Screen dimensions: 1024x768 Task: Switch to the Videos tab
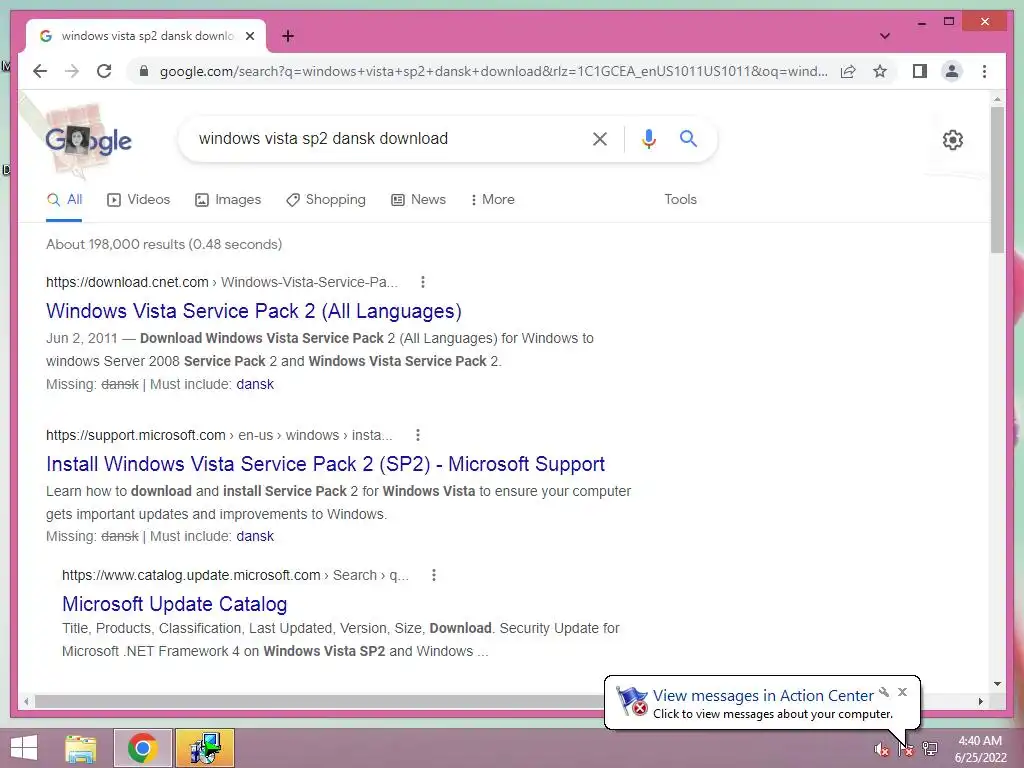pyautogui.click(x=138, y=200)
